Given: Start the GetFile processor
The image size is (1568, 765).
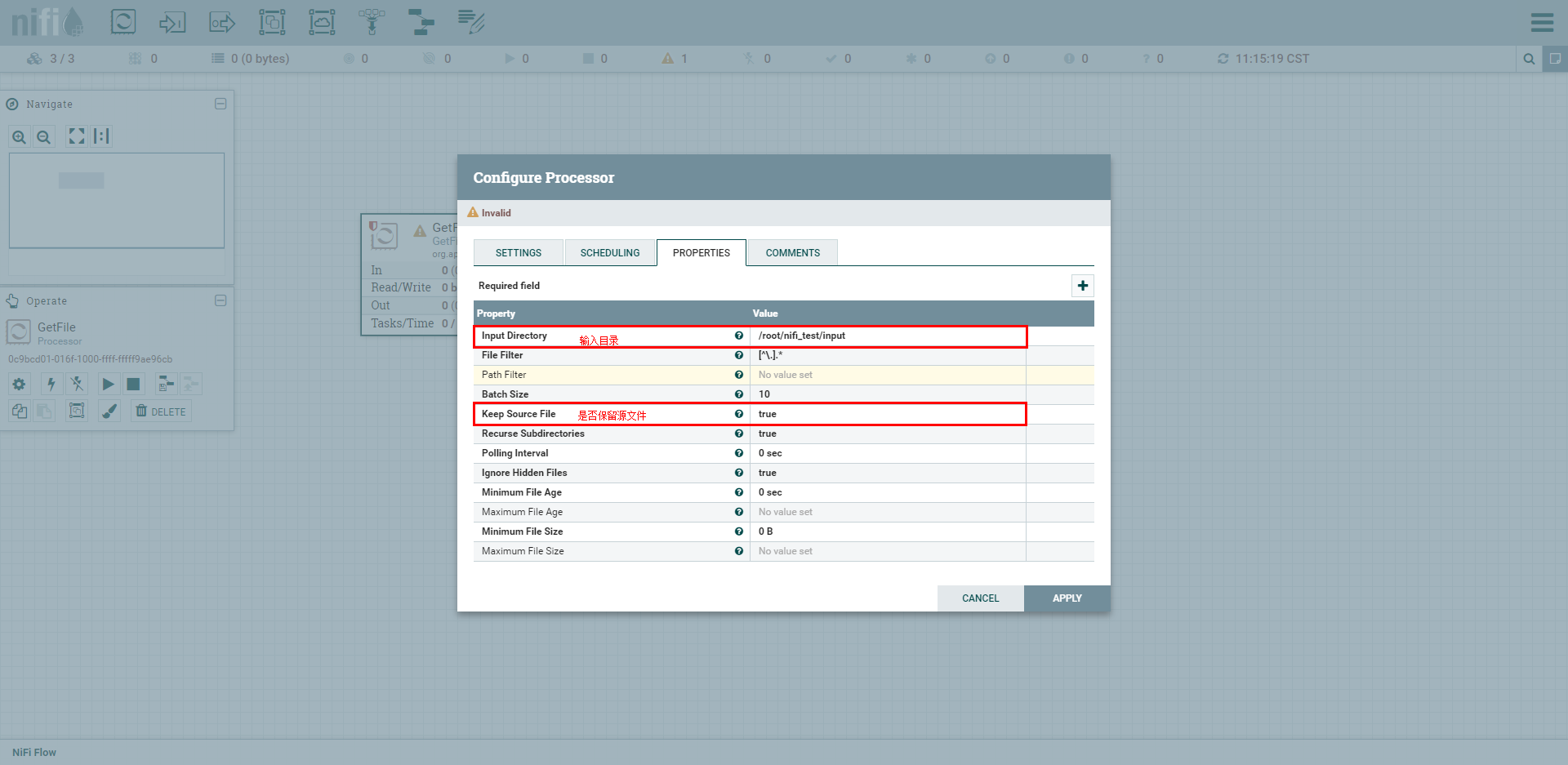Looking at the screenshot, I should click(108, 384).
